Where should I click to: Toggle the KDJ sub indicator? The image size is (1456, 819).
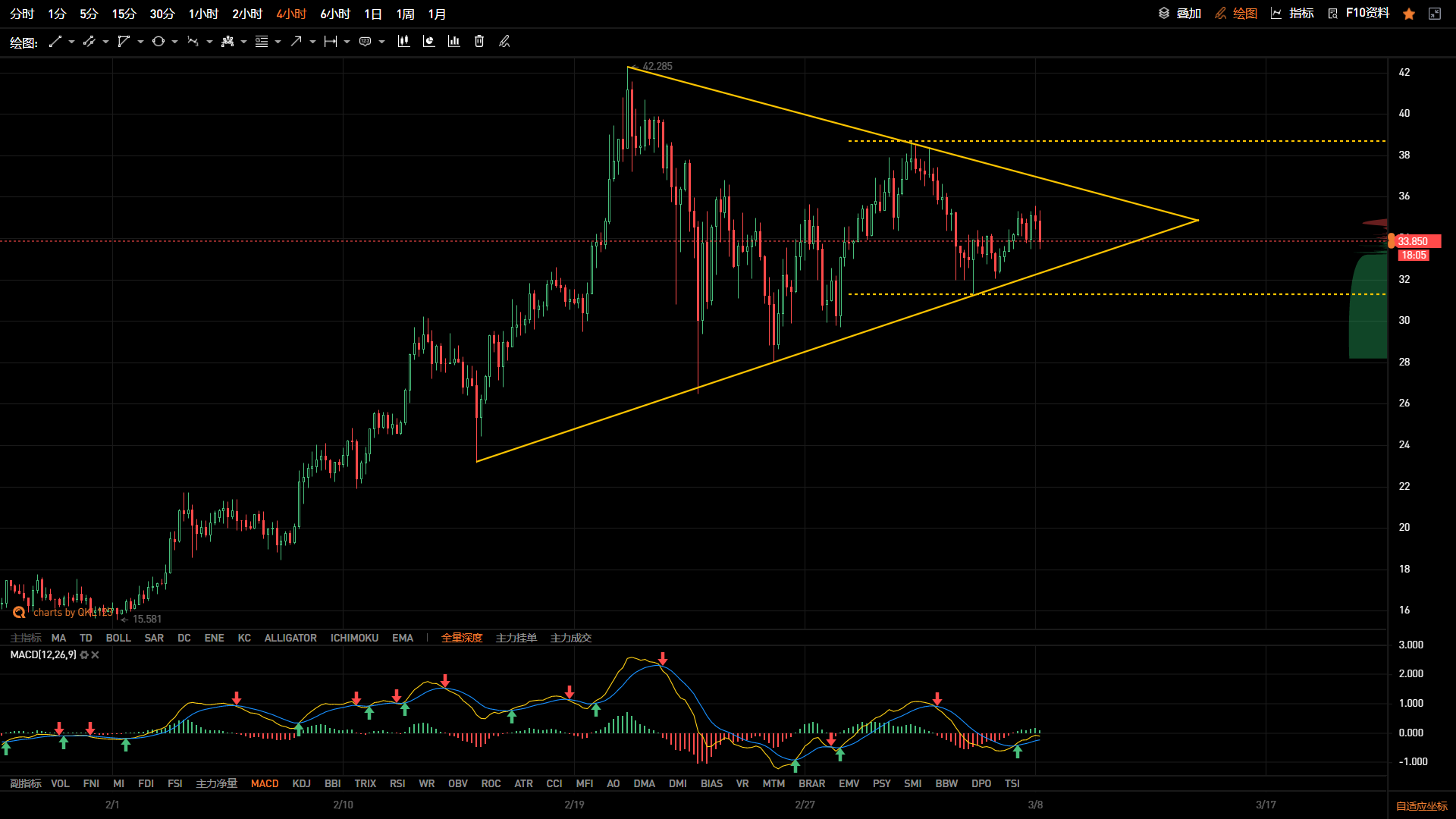301,783
